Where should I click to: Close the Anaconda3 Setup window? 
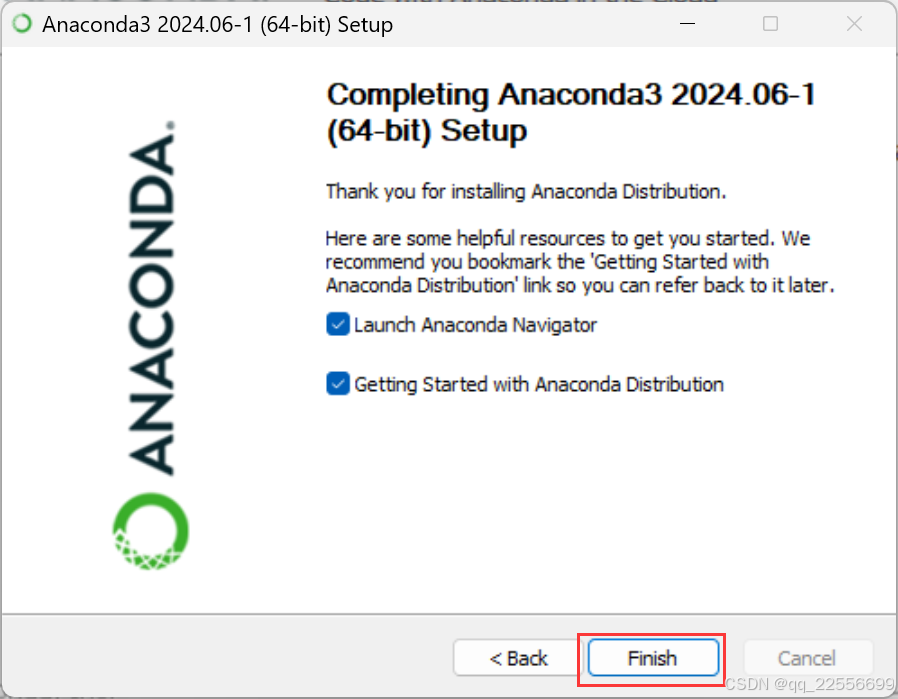point(854,24)
